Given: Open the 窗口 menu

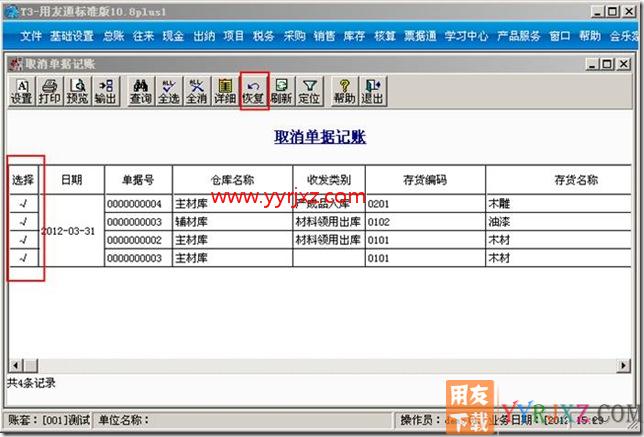Looking at the screenshot, I should tap(560, 36).
